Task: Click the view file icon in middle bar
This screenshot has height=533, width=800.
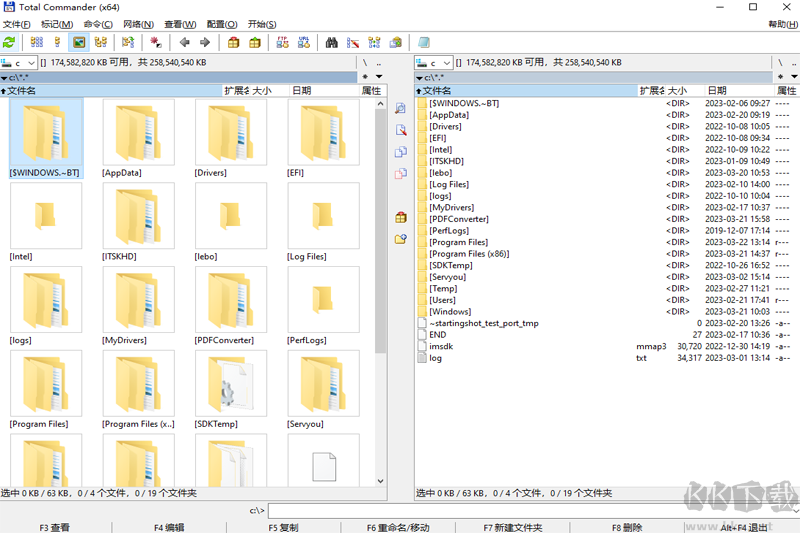Action: 400,108
